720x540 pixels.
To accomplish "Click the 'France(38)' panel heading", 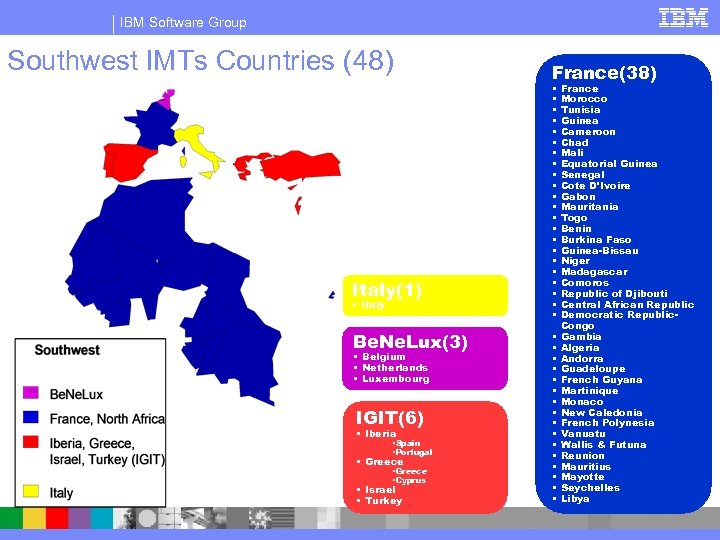I will (x=604, y=73).
